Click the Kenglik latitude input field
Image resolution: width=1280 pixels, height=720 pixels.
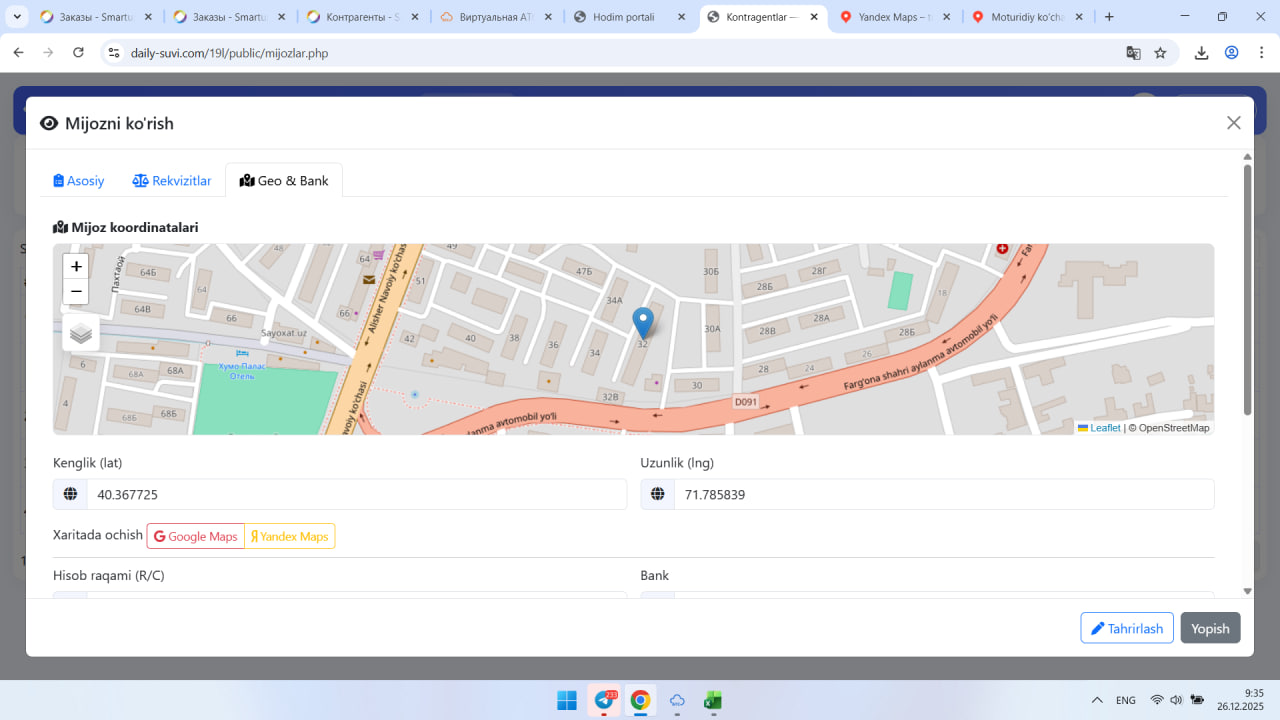click(x=355, y=495)
